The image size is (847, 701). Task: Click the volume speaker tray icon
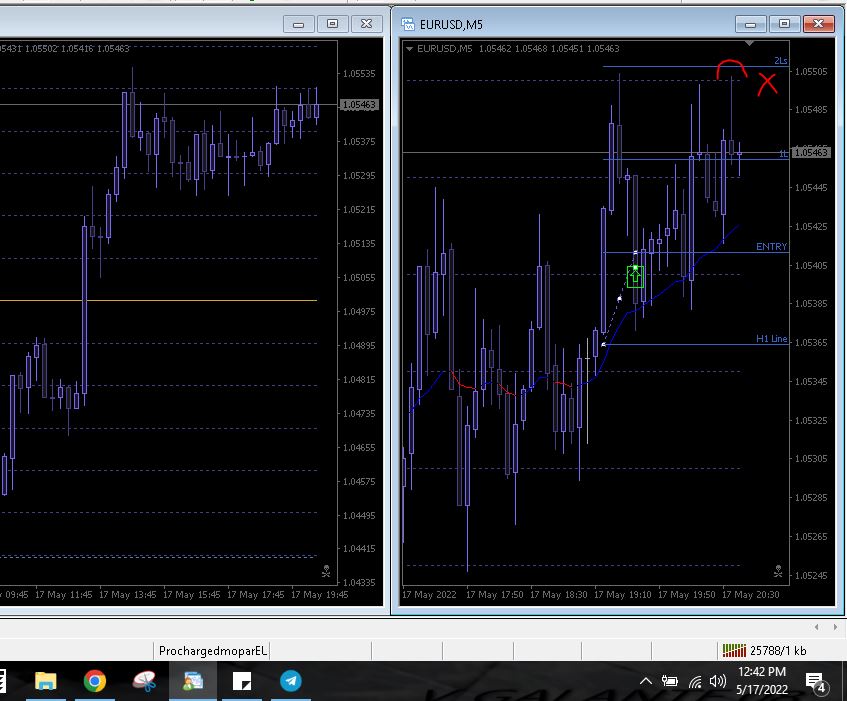(718, 682)
